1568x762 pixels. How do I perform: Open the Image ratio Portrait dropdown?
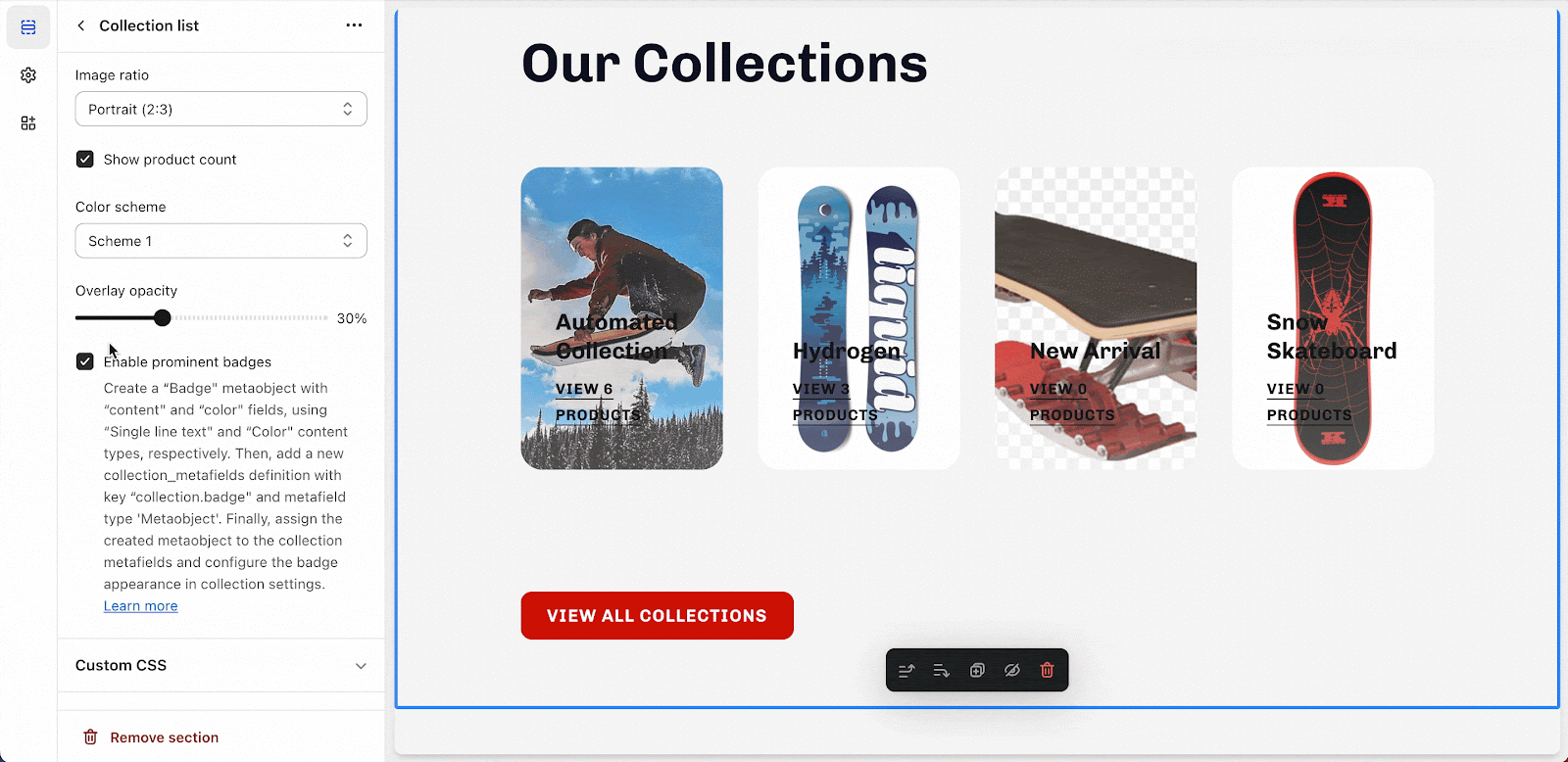(x=221, y=109)
